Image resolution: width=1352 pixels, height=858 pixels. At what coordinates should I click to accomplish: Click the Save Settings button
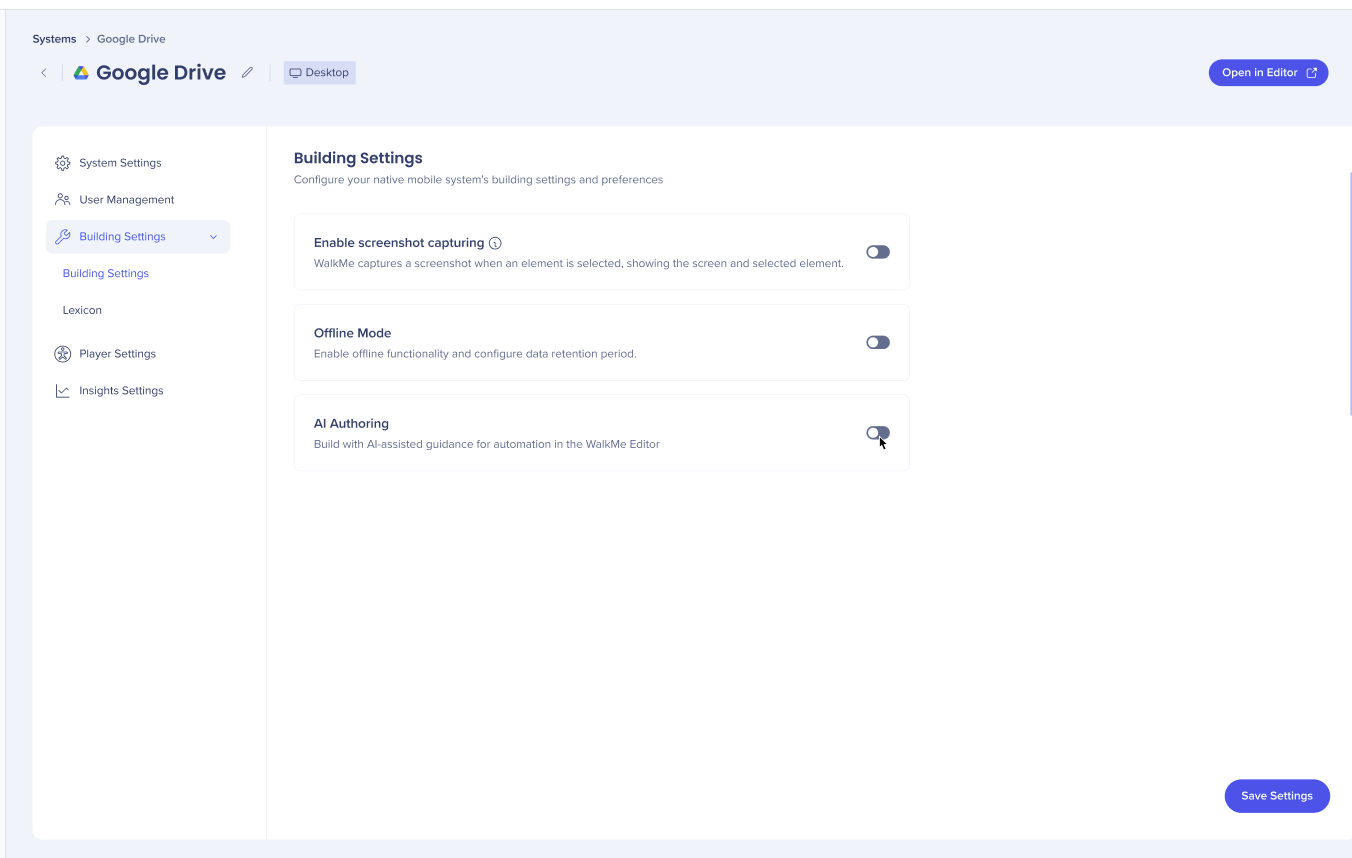tap(1277, 796)
